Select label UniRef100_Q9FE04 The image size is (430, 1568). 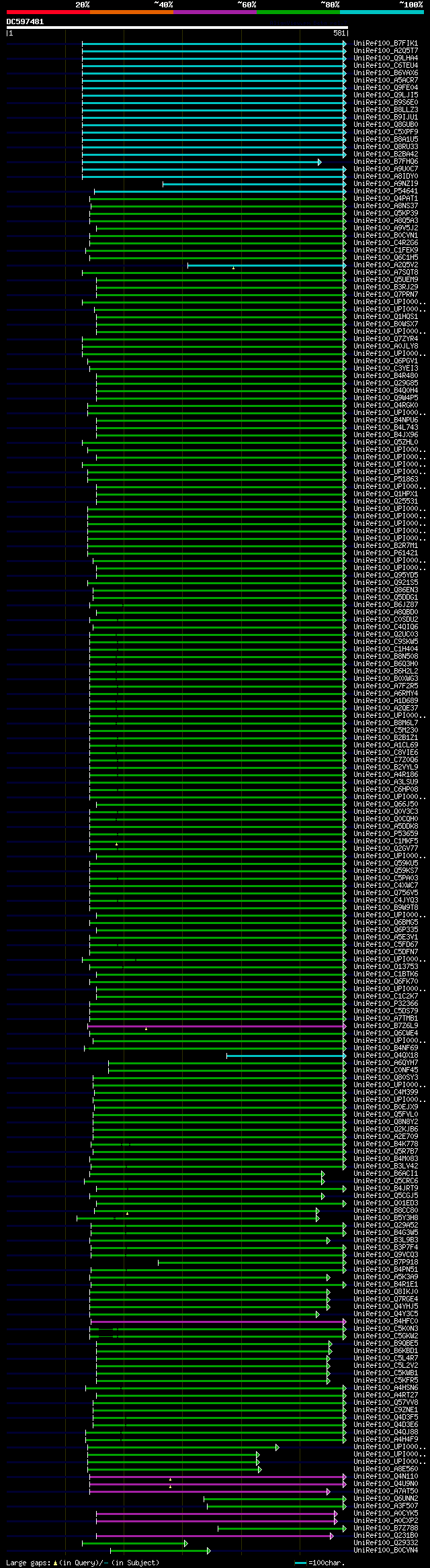(x=386, y=88)
